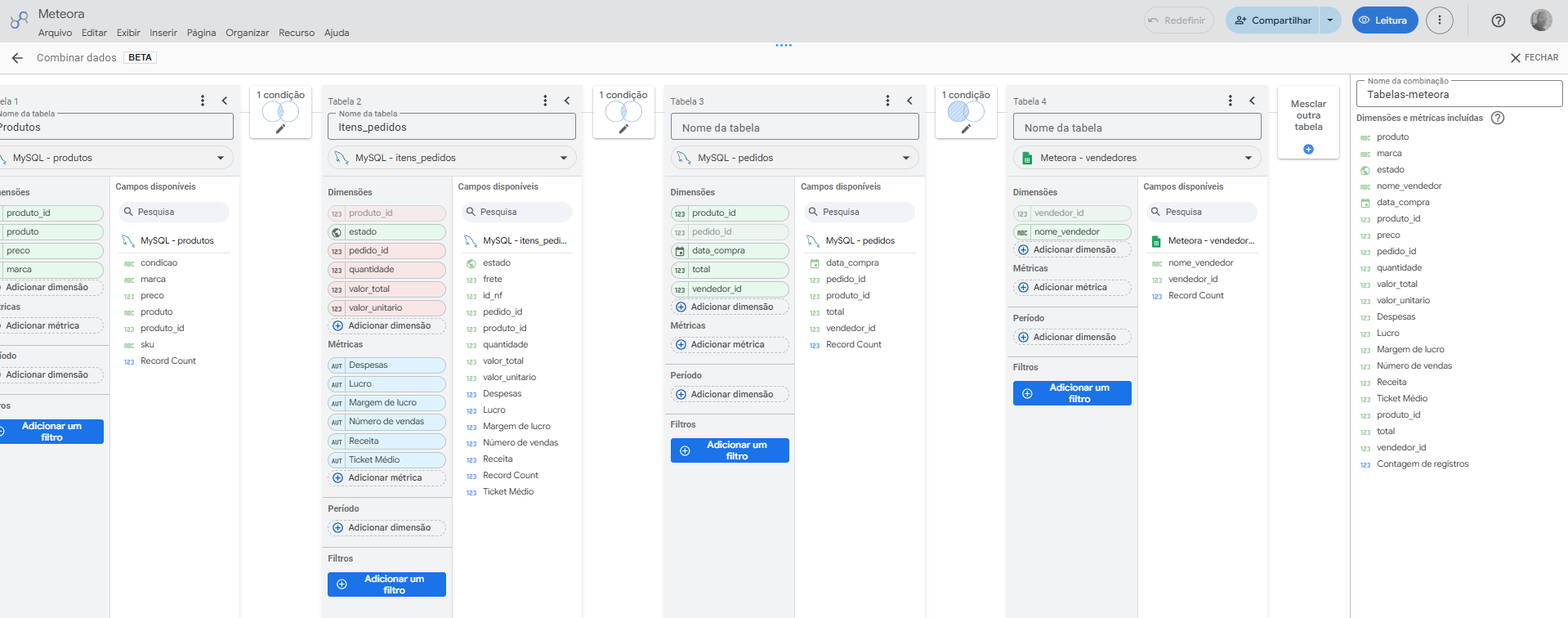Collapse Tabela 3 with its chevron
1568x618 pixels.
pyautogui.click(x=909, y=101)
